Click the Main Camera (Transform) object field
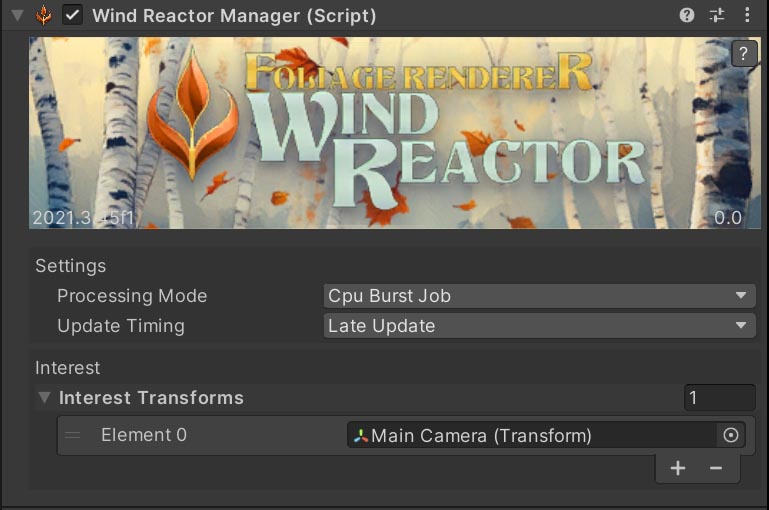This screenshot has height=510, width=769. pyautogui.click(x=530, y=435)
